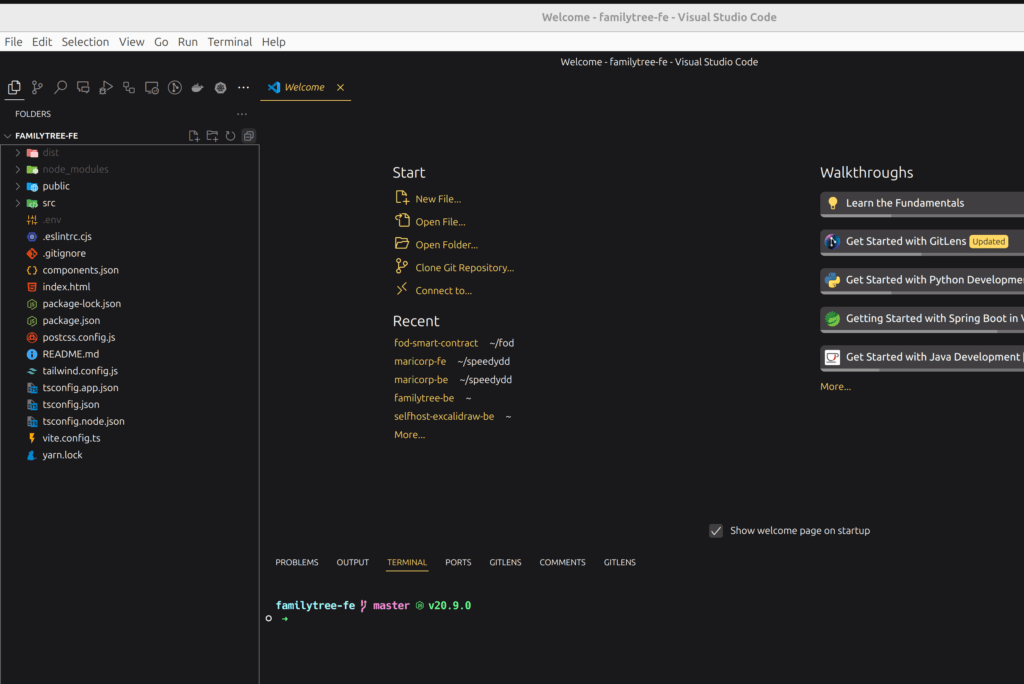Click the New File icon under Start
Viewport: 1024px width, 684px height.
tap(402, 197)
